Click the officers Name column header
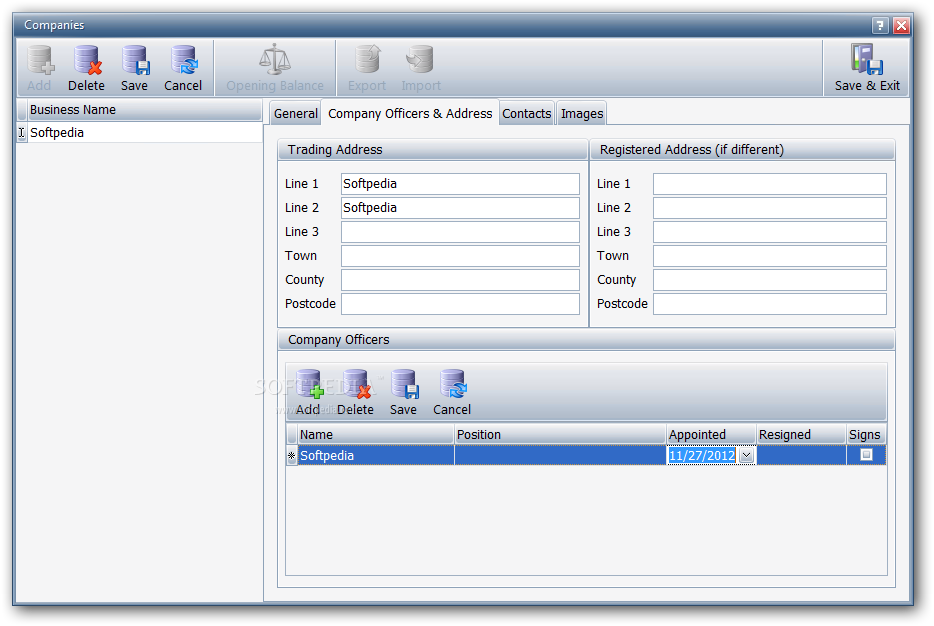This screenshot has height=626, width=934. coord(375,434)
